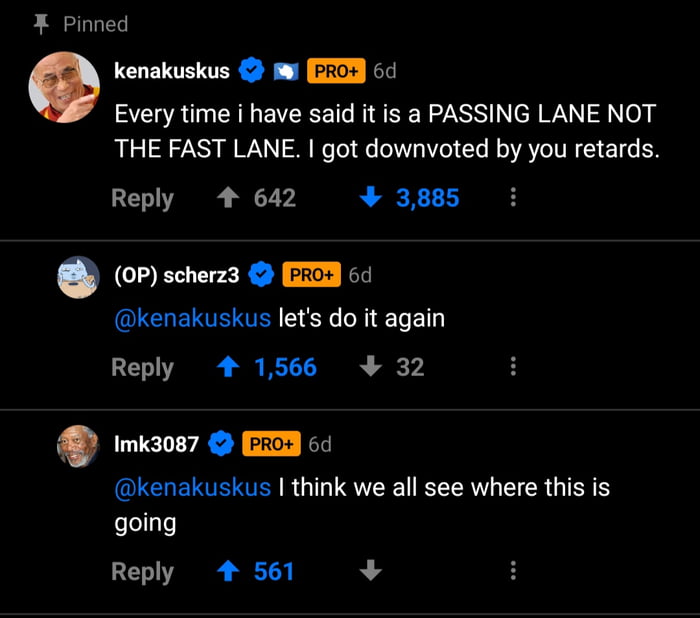Expand options menu for lmk3087 comment

[513, 571]
